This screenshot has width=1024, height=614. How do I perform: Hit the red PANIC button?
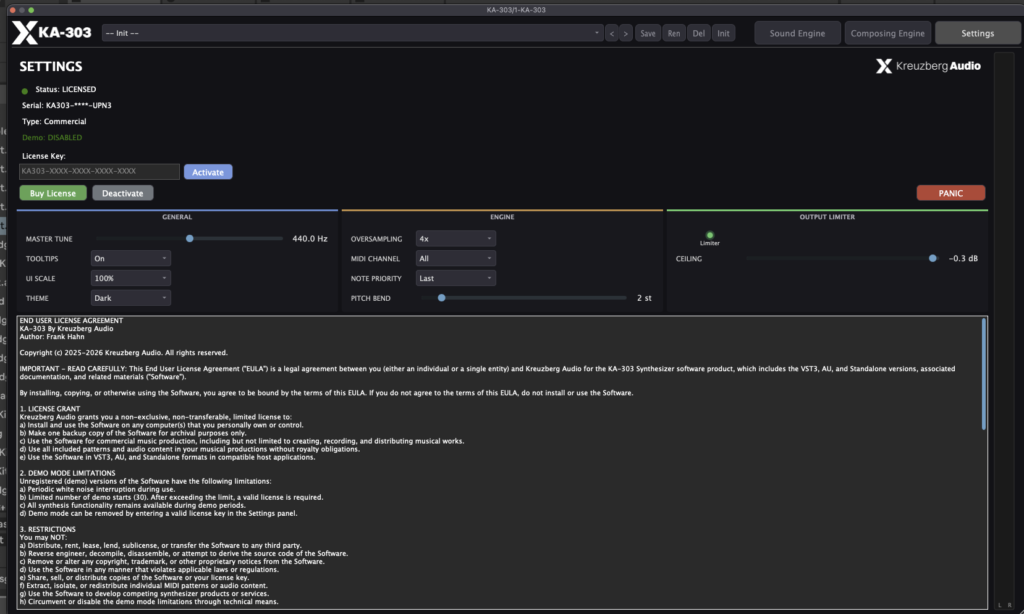click(950, 193)
